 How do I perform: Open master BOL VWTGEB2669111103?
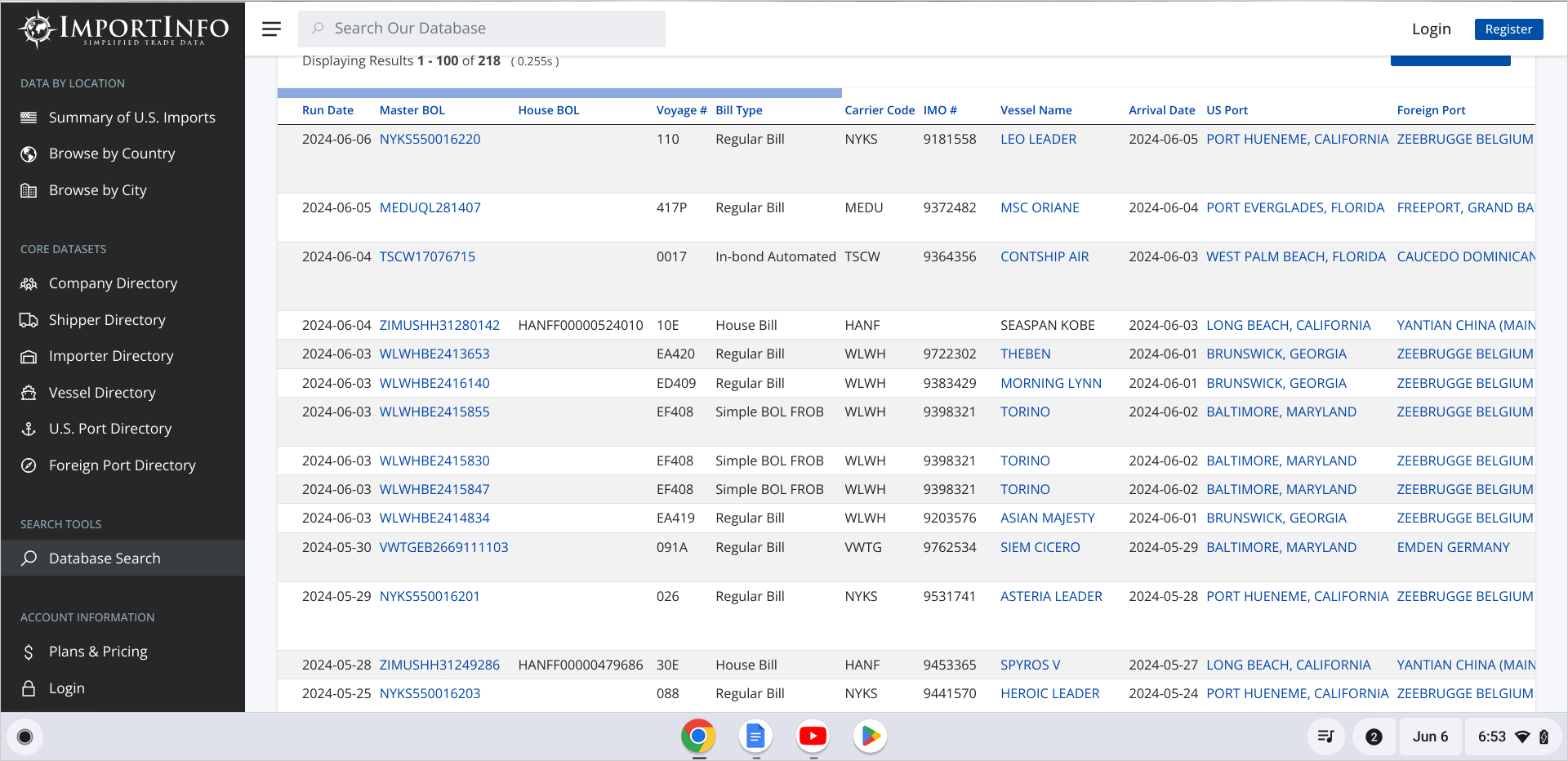(443, 547)
